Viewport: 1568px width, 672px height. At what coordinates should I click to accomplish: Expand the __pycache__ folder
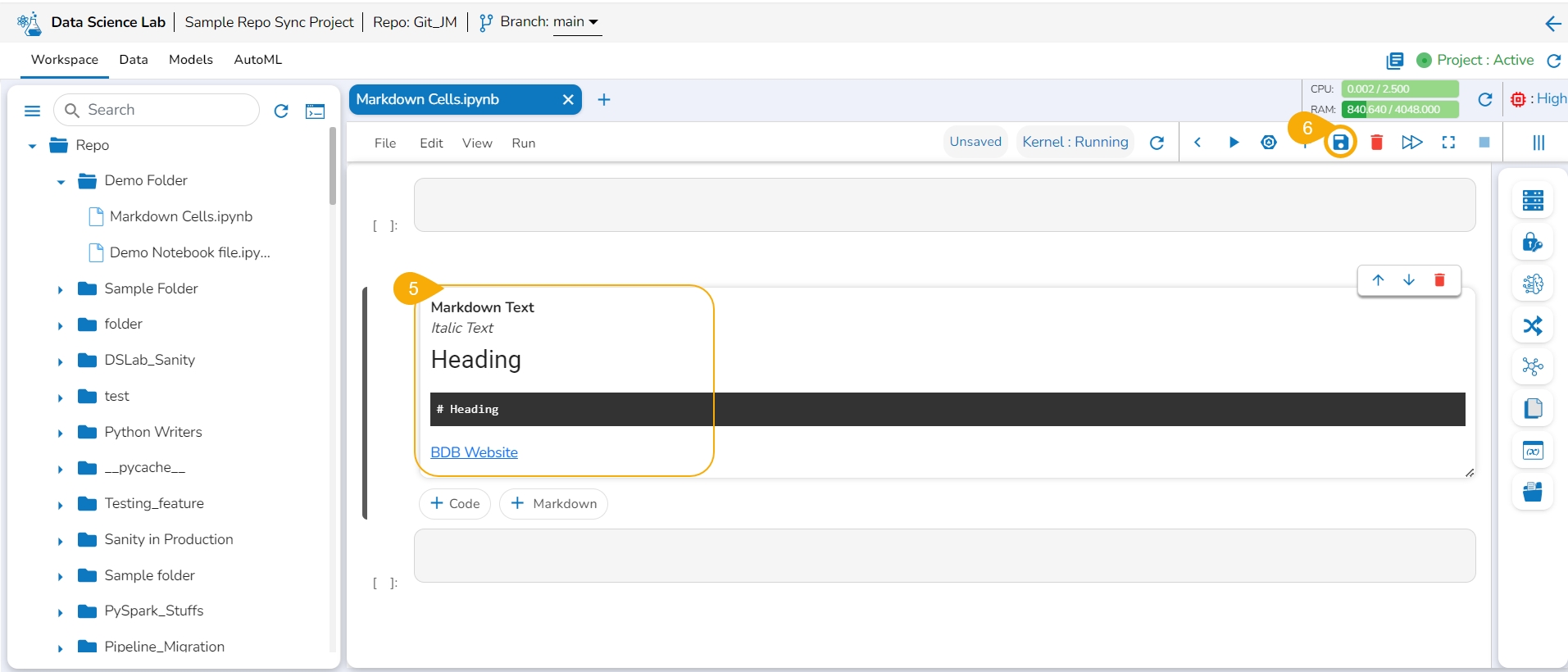point(61,469)
